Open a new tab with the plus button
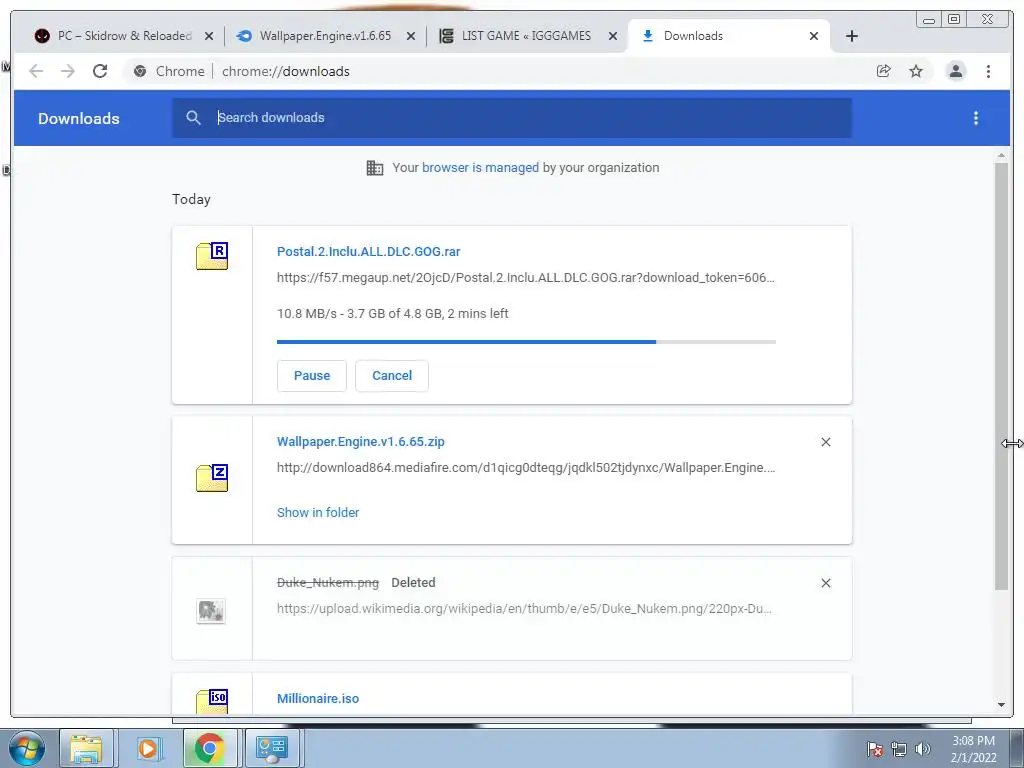 (x=852, y=36)
